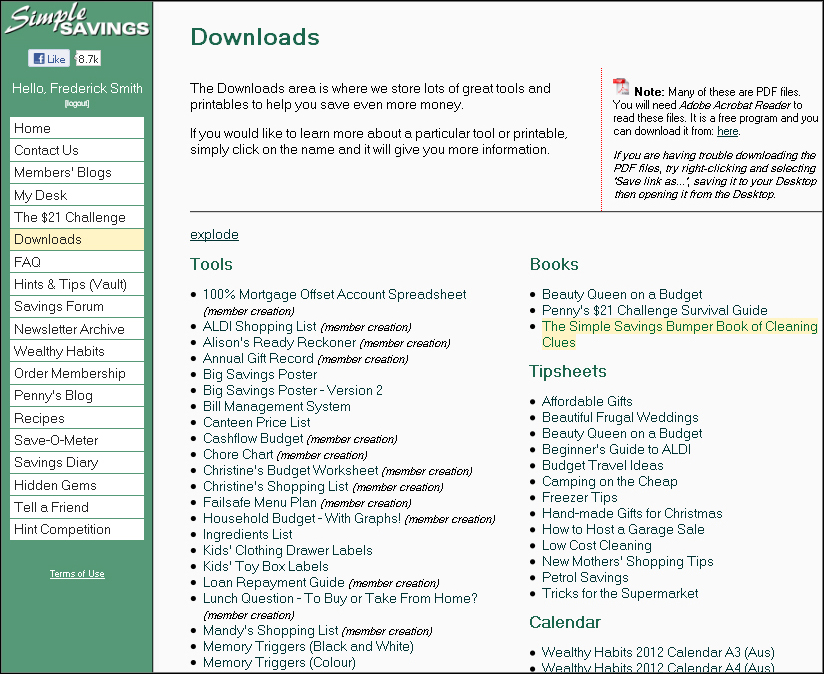Open Simple Savings Bumper Book of Cleaning Clues
Viewport: 824px width, 674px height.
click(x=679, y=334)
